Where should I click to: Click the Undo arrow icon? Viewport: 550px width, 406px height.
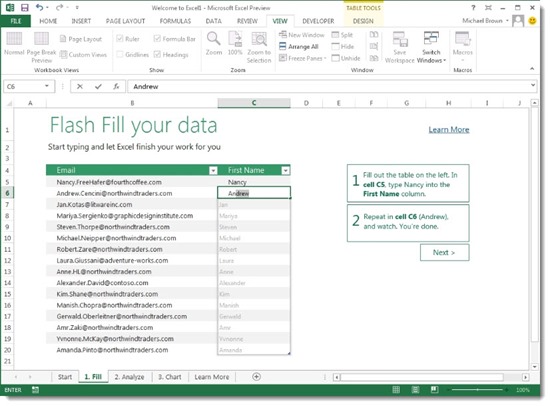click(40, 7)
